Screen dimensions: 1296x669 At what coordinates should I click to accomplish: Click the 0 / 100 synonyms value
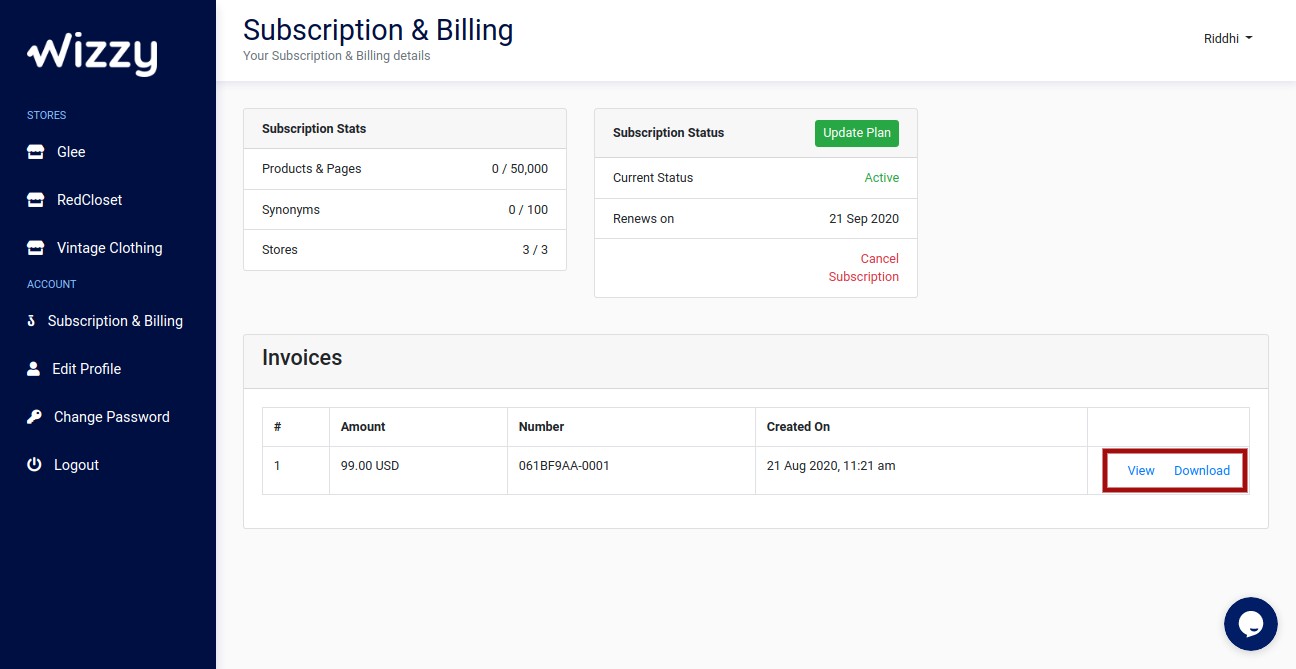point(528,210)
